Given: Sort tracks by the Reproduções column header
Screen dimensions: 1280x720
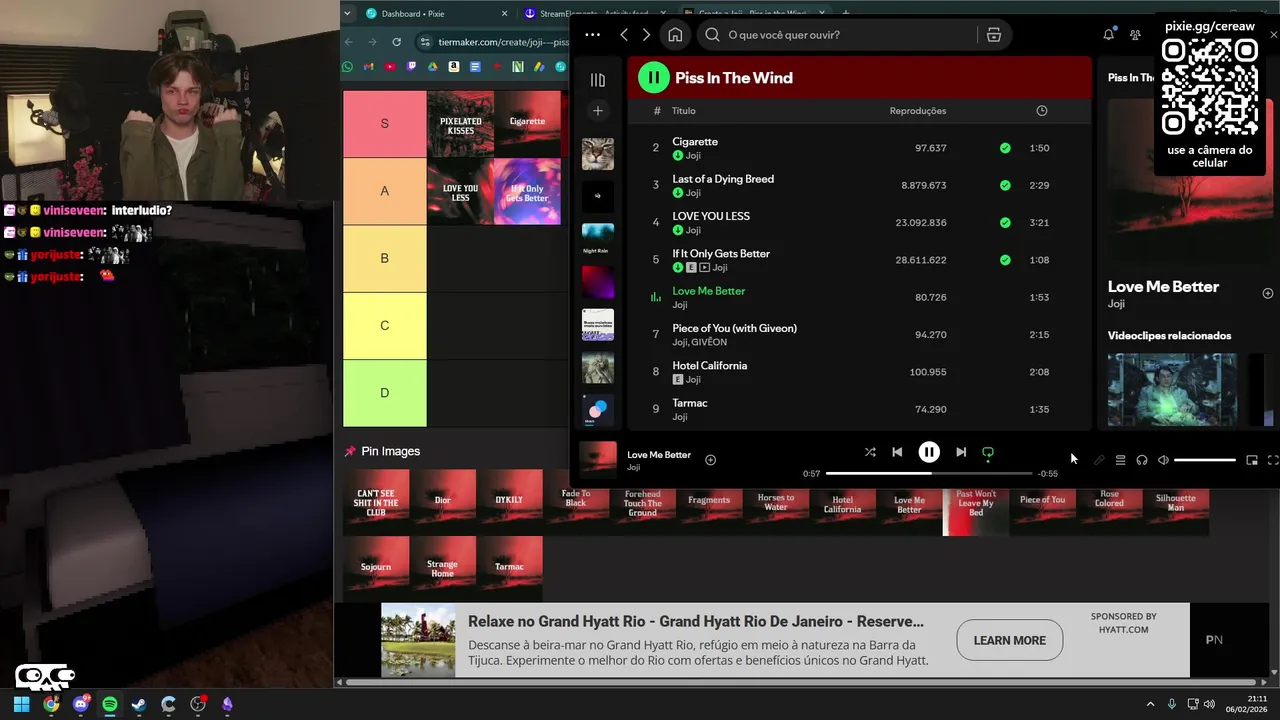Looking at the screenshot, I should [918, 111].
